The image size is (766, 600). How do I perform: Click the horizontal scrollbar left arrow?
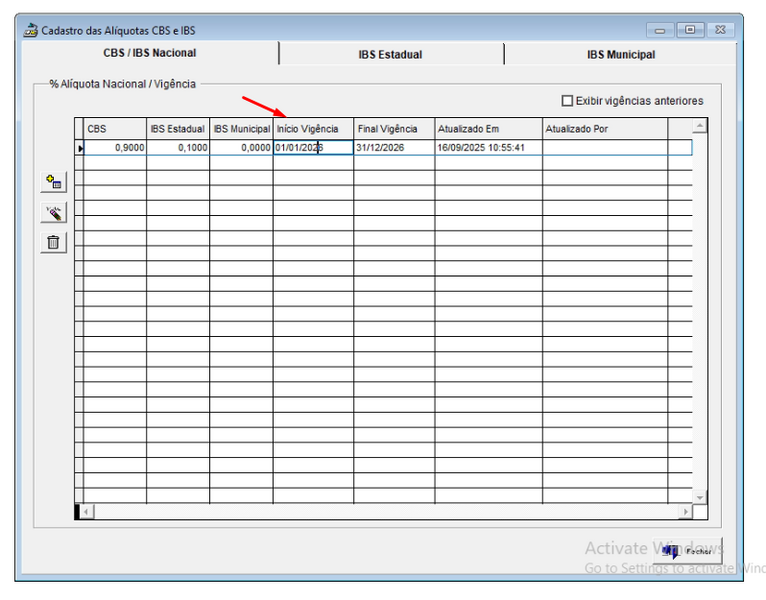87,512
